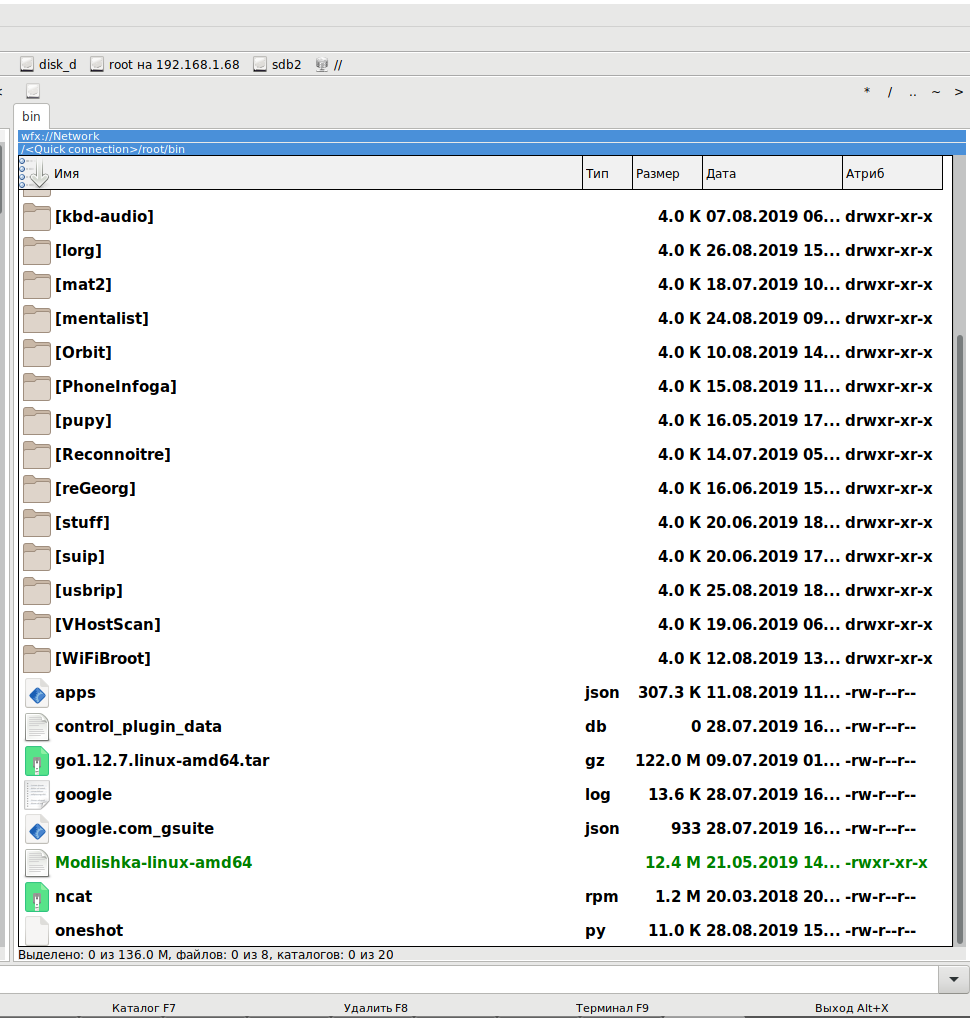The image size is (970, 1018).
Task: Select the go1.12.7.linux-amd64.tar archive icon
Action: [x=37, y=761]
